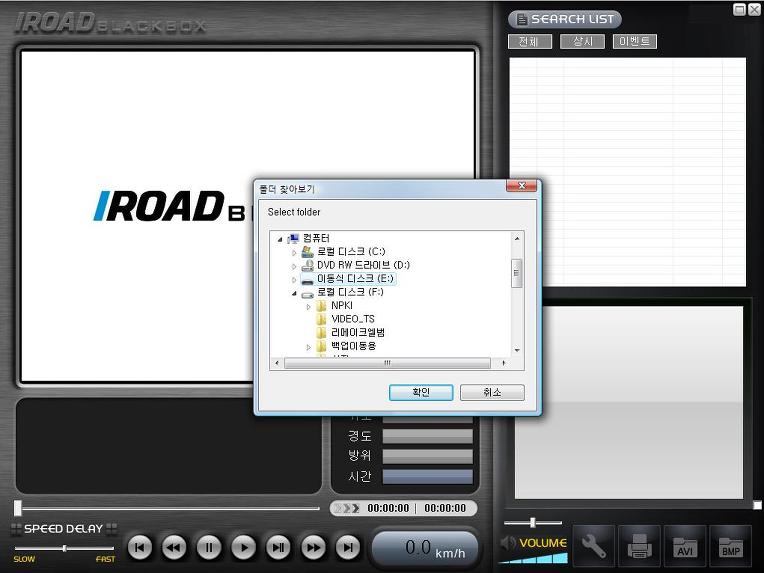Viewport: 764px width, 573px height.
Task: Click the 방위 direction field
Action: pyautogui.click(x=427, y=457)
